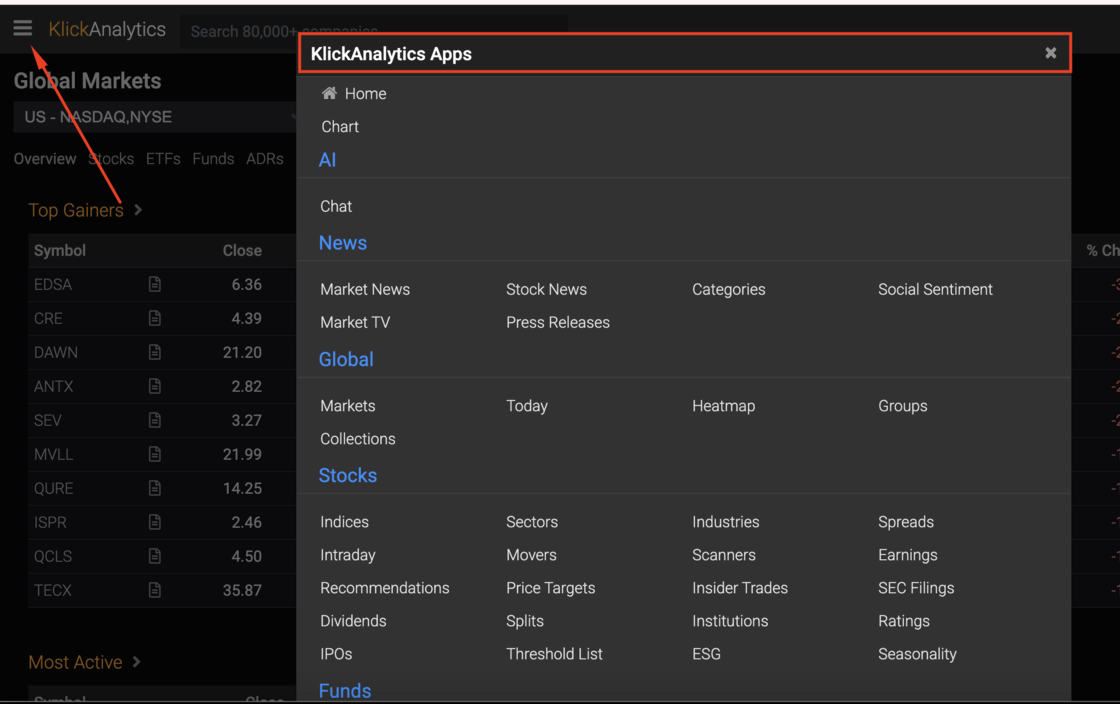Open the US - NASDAQ,NYSE market dropdown
Viewport: 1120px width, 704px height.
[155, 117]
